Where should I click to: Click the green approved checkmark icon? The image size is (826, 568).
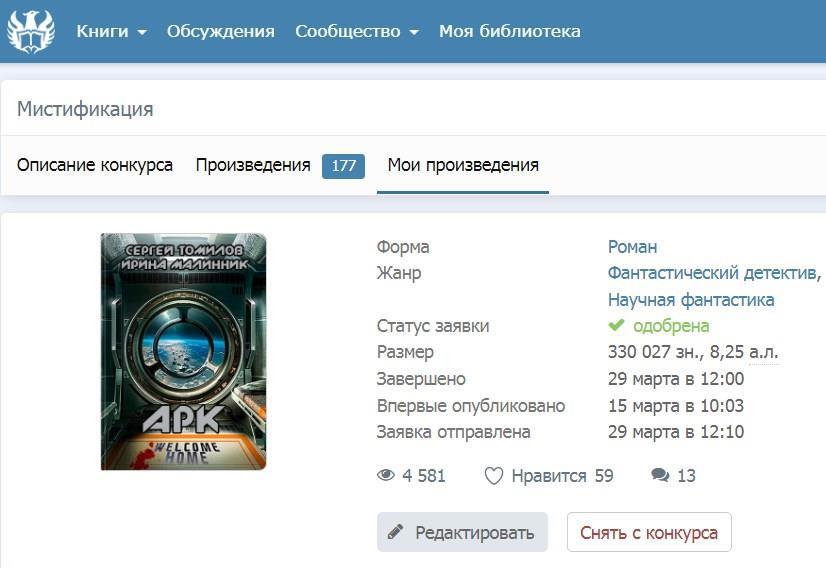click(616, 325)
